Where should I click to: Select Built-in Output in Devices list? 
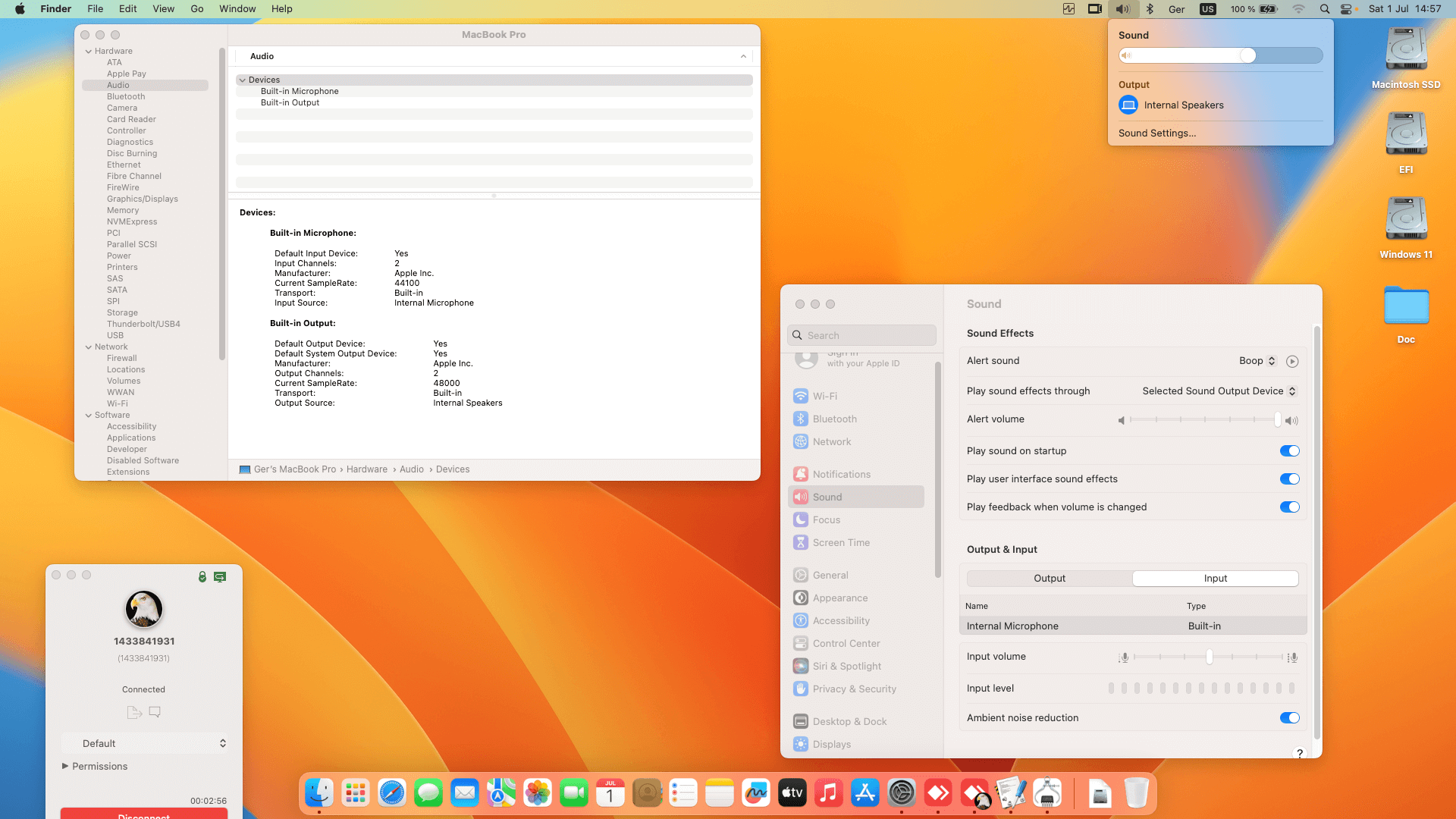(x=494, y=103)
